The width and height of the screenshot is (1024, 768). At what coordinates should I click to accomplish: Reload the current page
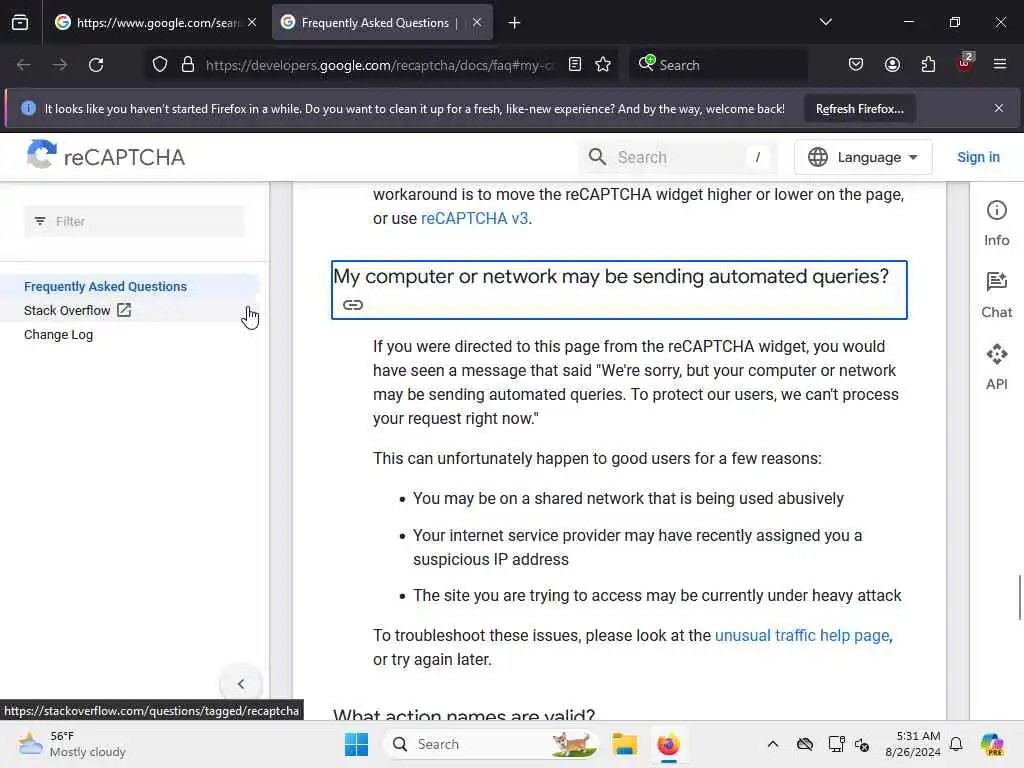(x=96, y=65)
